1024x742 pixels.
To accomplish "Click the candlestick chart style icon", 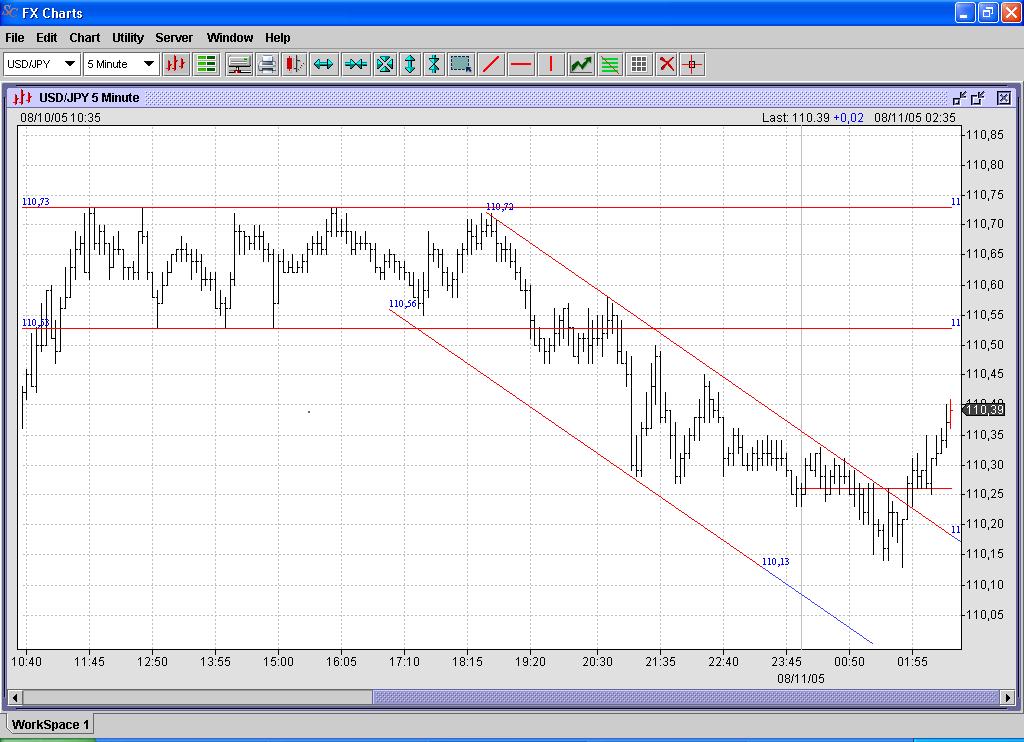I will 295,64.
